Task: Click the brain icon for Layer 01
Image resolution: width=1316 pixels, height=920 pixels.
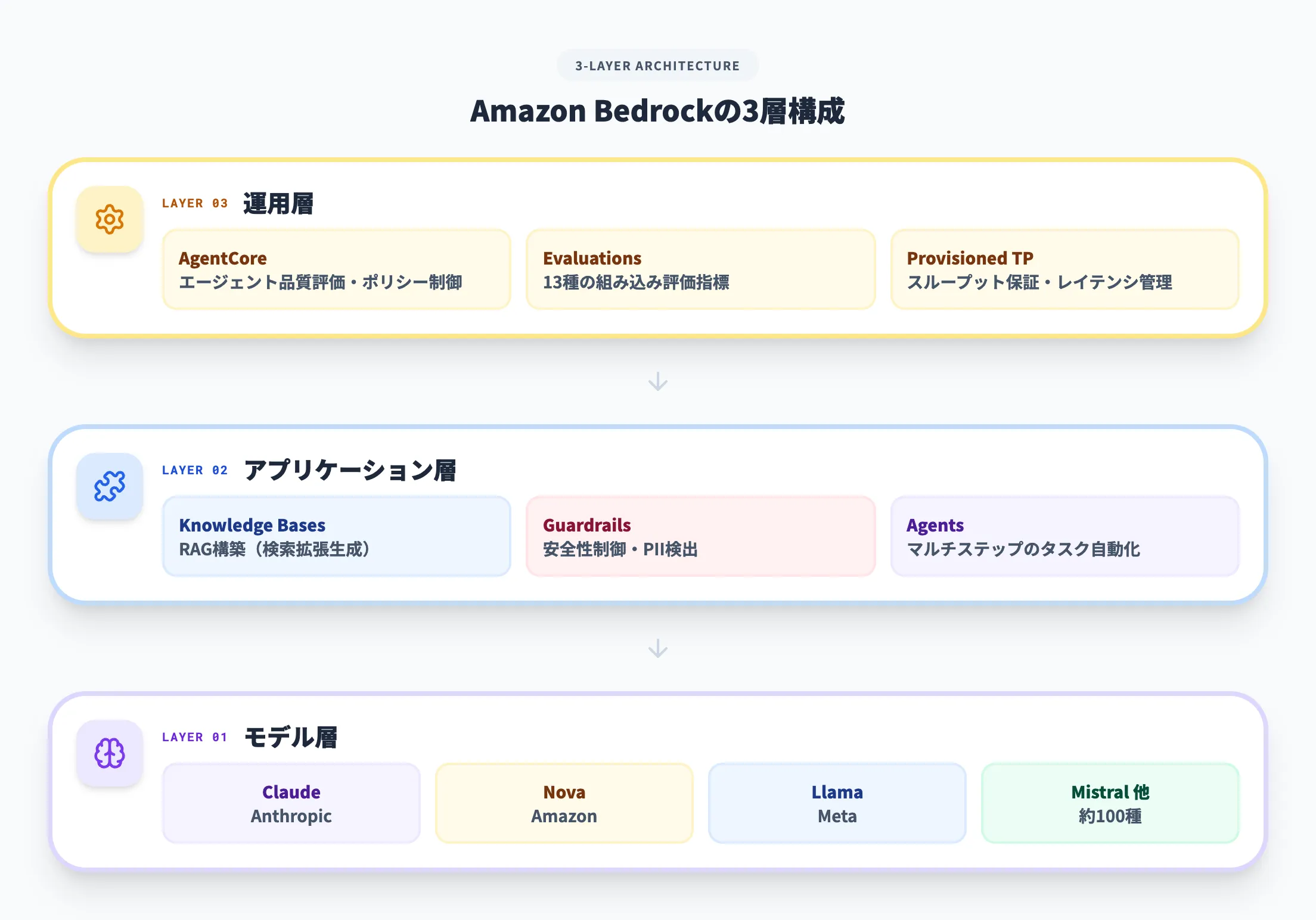Action: (110, 753)
